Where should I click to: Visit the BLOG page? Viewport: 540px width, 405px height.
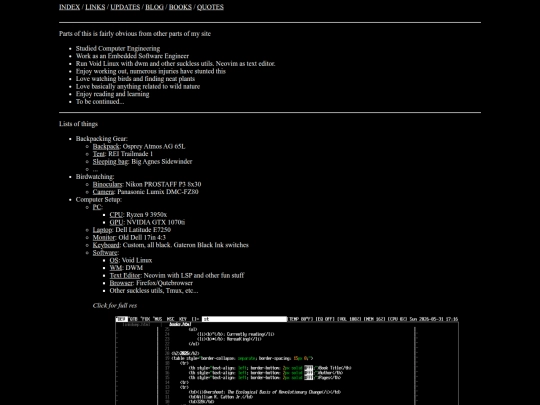tap(154, 7)
